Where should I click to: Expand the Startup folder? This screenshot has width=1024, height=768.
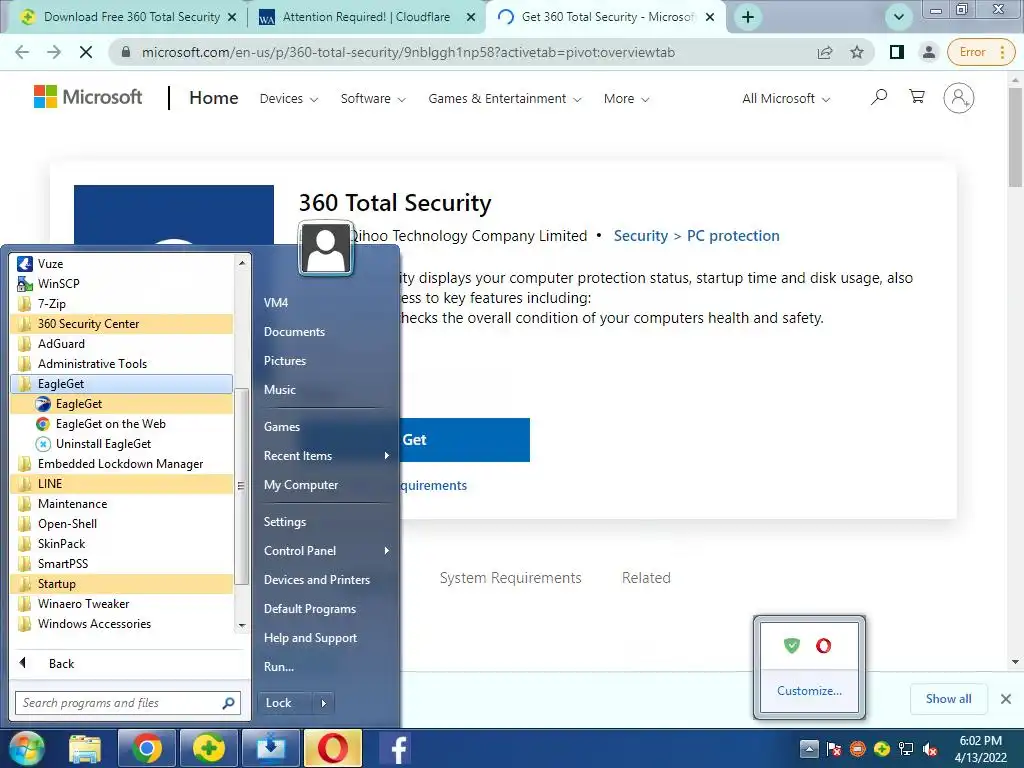pyautogui.click(x=121, y=584)
